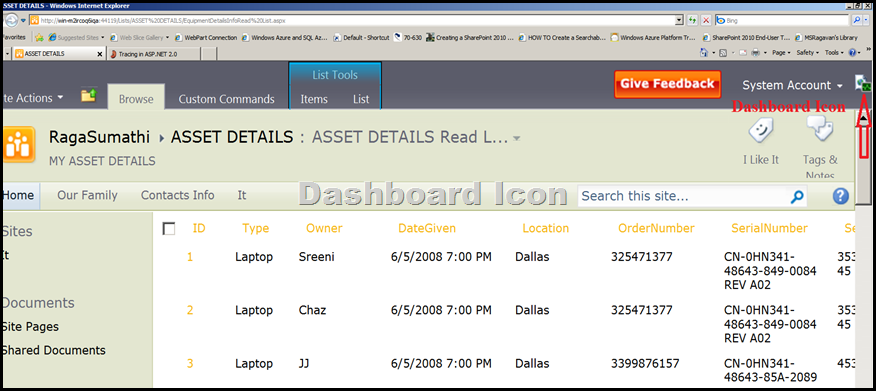
Task: Open Contacts Info navigation link
Action: pos(177,196)
